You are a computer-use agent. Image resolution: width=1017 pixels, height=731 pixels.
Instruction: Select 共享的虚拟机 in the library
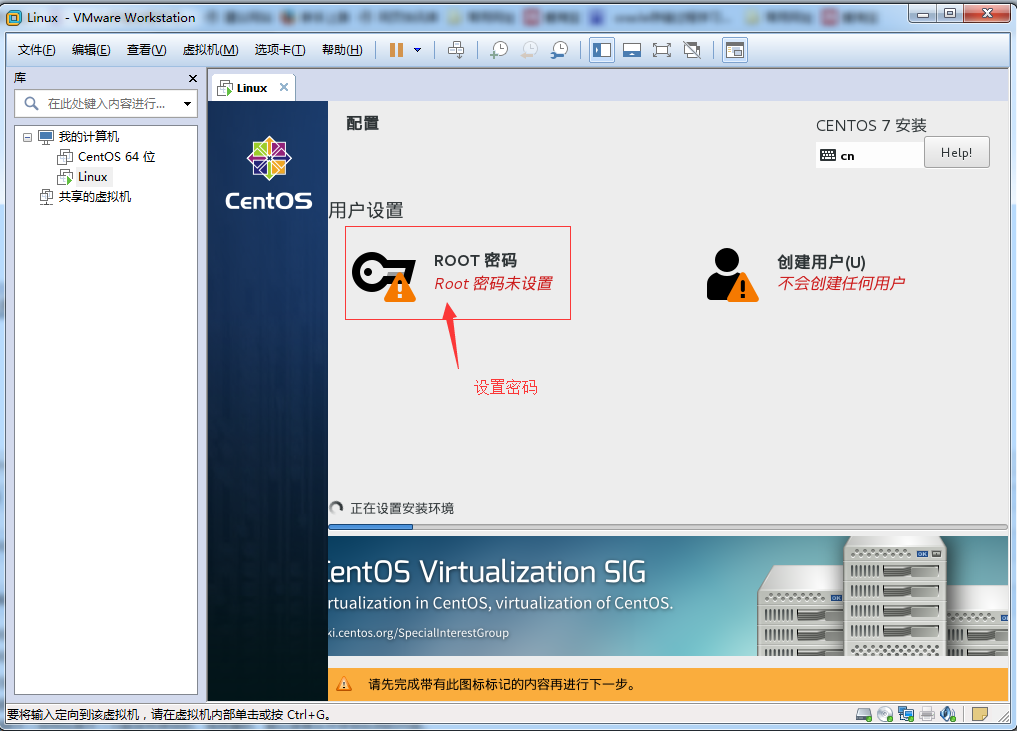(95, 197)
